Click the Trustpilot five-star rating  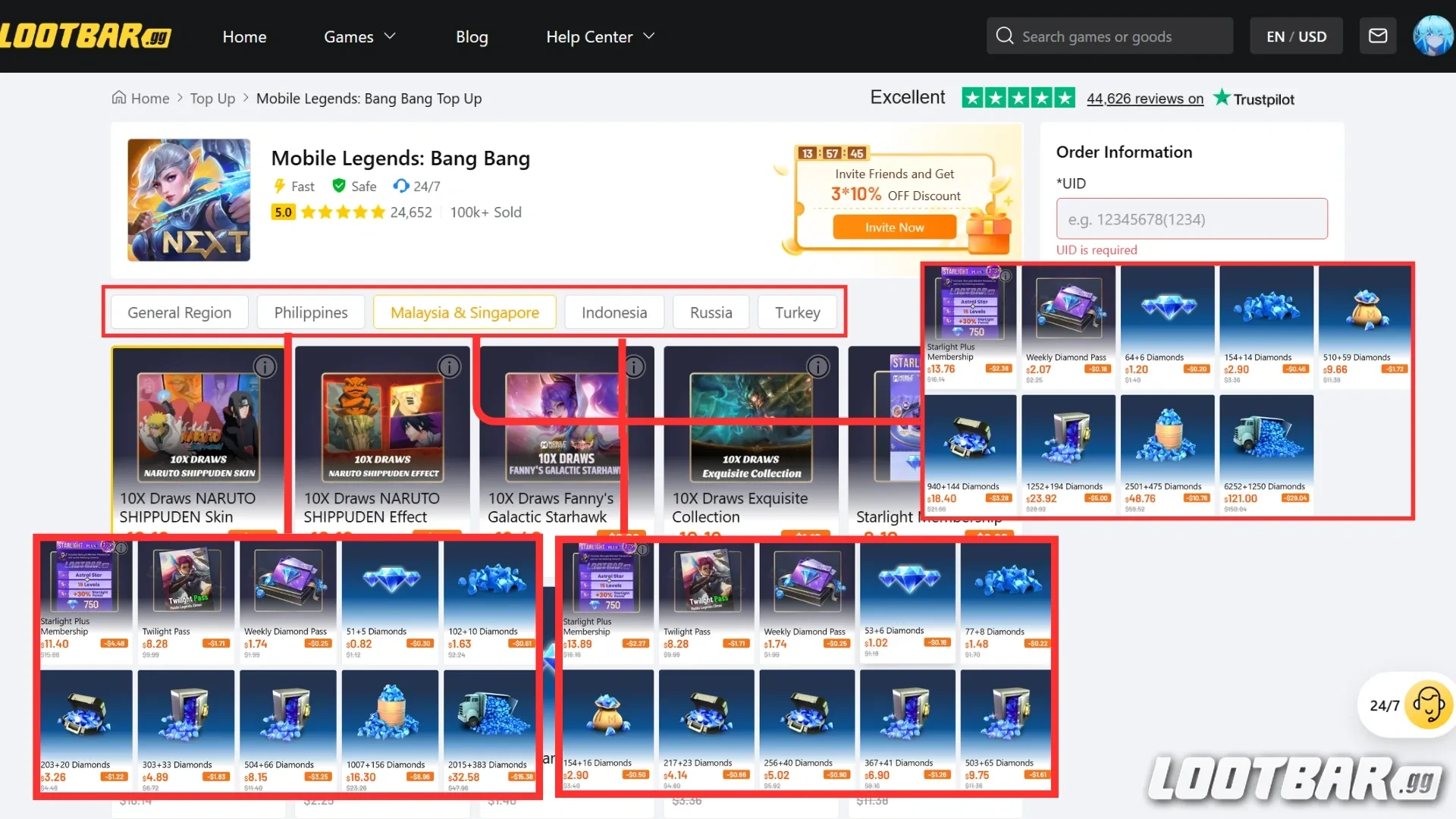coord(1018,98)
